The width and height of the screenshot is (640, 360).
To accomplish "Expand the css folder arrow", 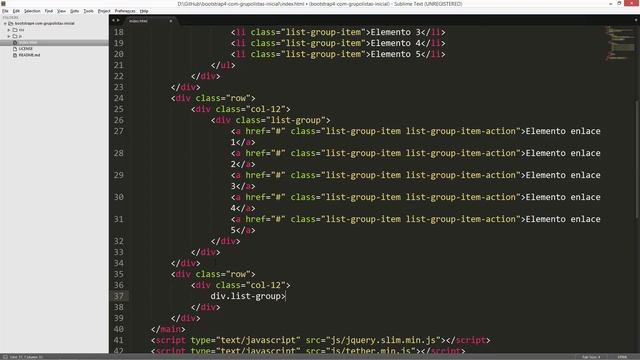I will [9, 30].
